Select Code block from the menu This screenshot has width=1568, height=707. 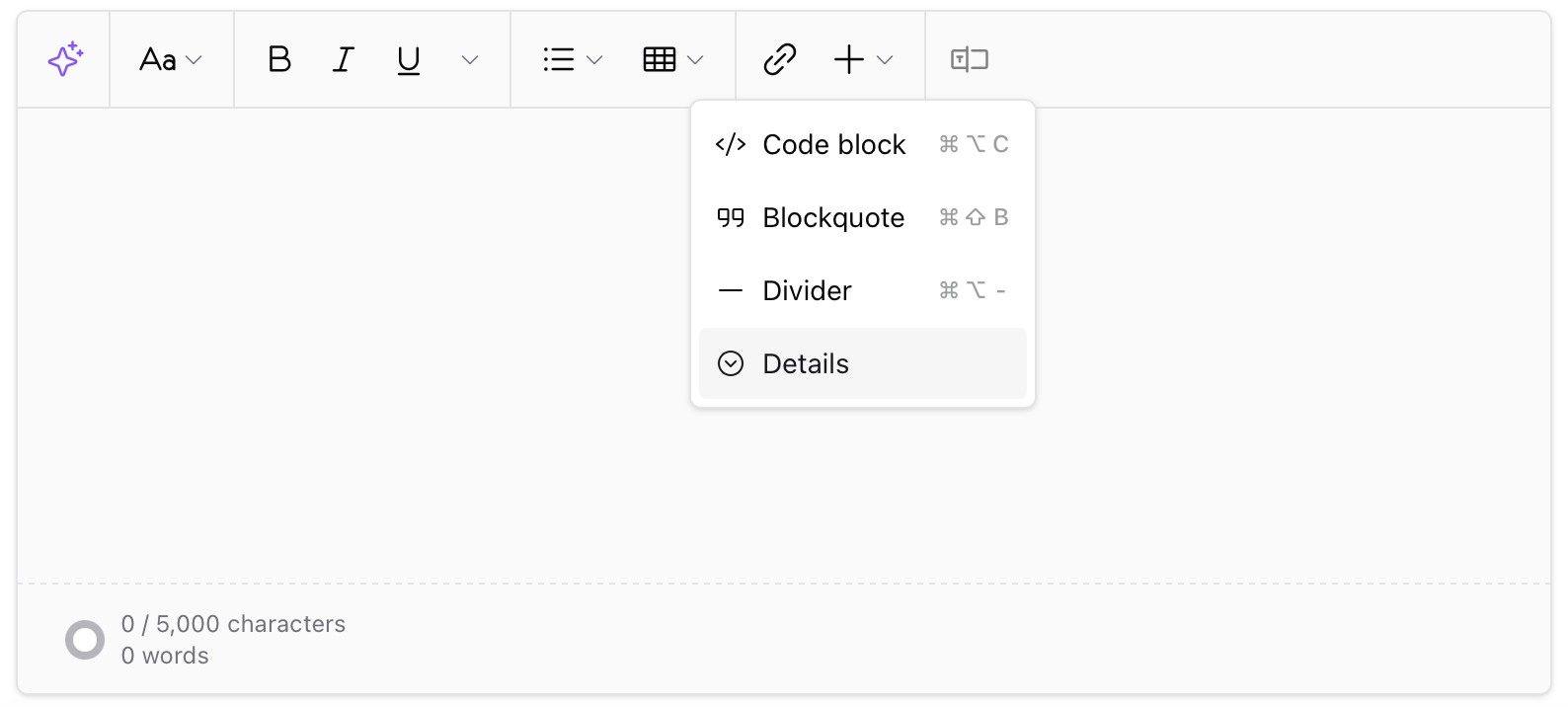(833, 144)
